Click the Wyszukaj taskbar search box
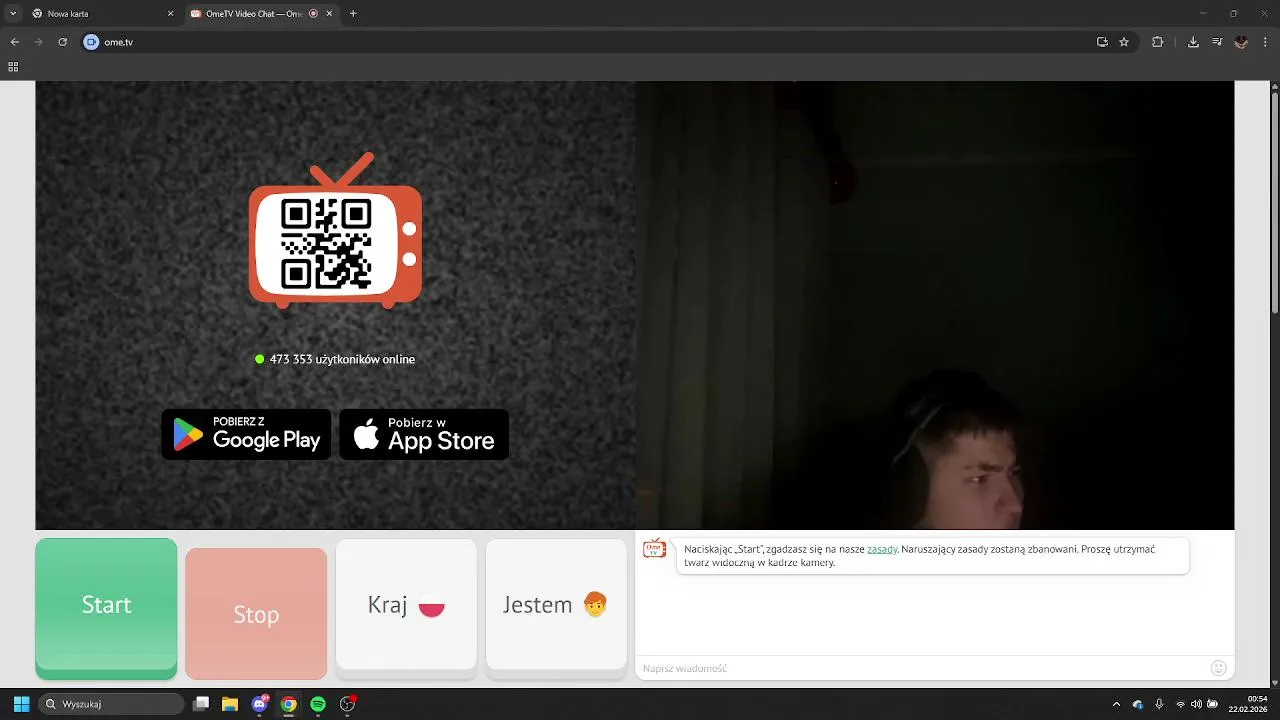1280x720 pixels. click(x=111, y=704)
